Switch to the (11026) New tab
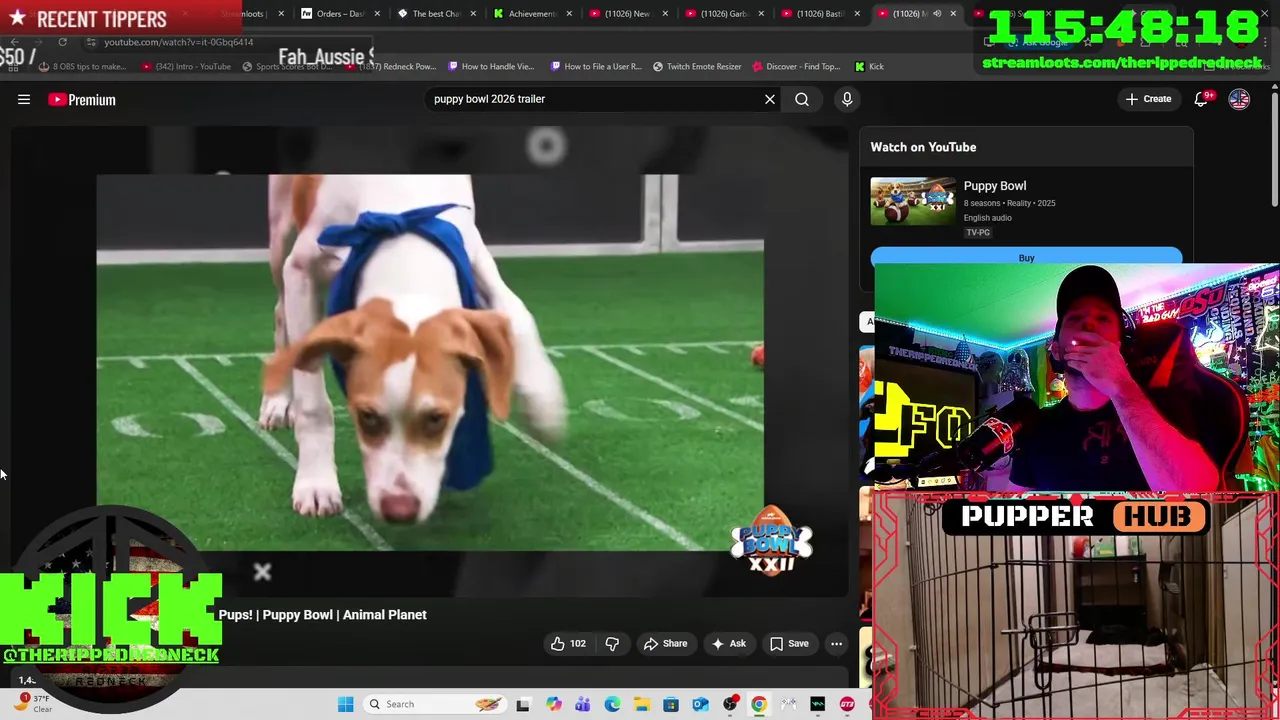1280x720 pixels. click(627, 14)
